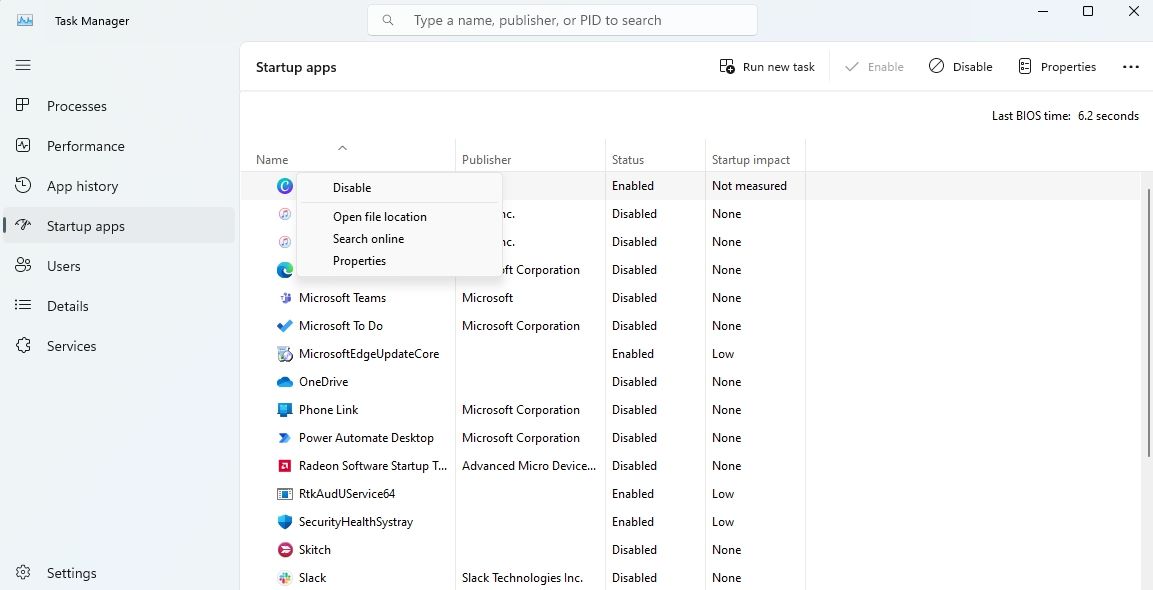The width and height of the screenshot is (1153, 590).
Task: Click the Microsoft Teams app icon
Action: click(283, 297)
